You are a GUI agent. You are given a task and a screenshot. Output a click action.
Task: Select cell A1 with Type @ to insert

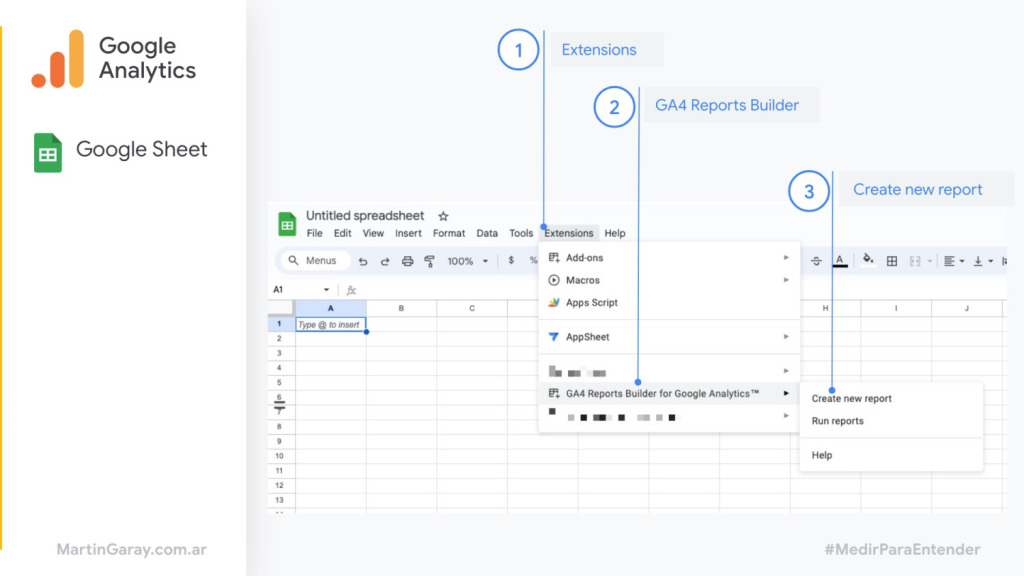[x=330, y=325]
